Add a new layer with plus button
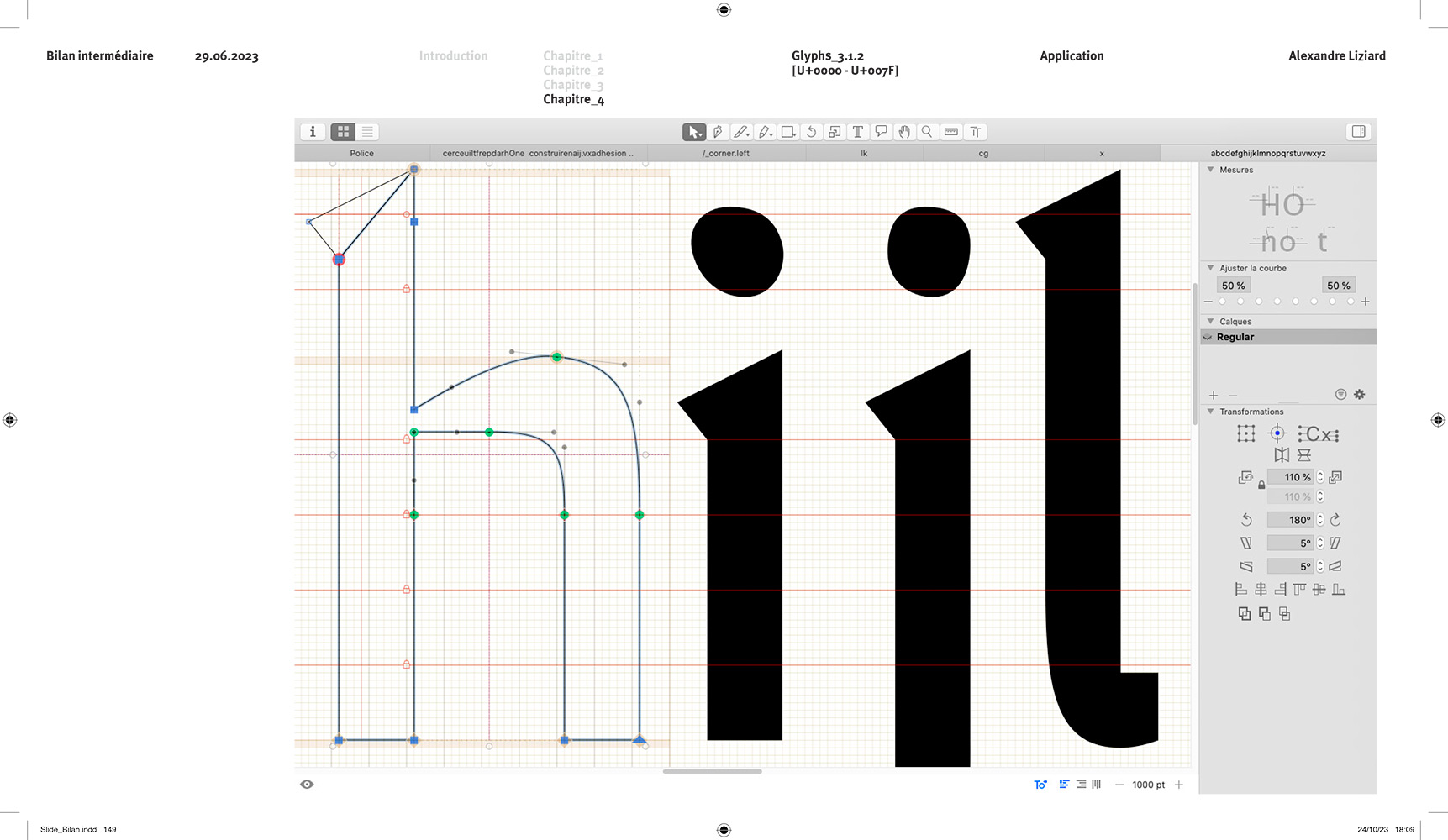The height and width of the screenshot is (840, 1448). click(1213, 396)
